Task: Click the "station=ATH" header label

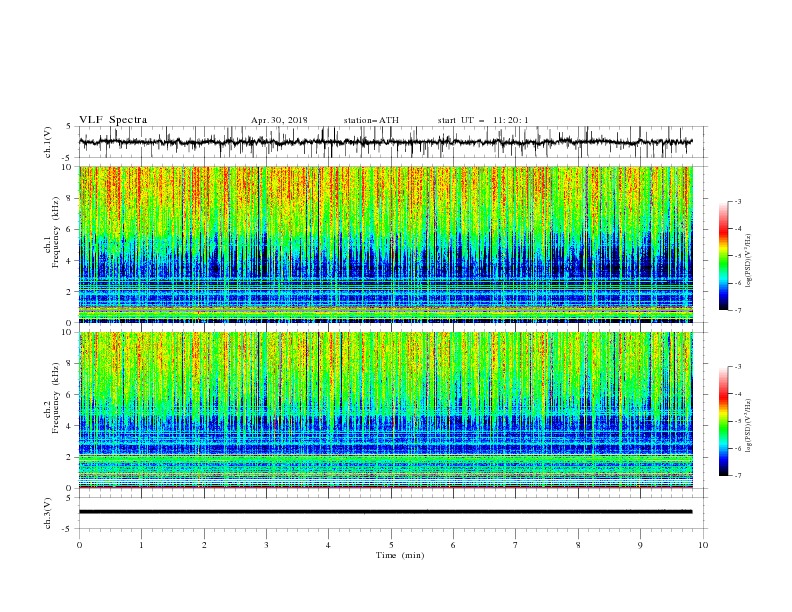Action: click(371, 120)
